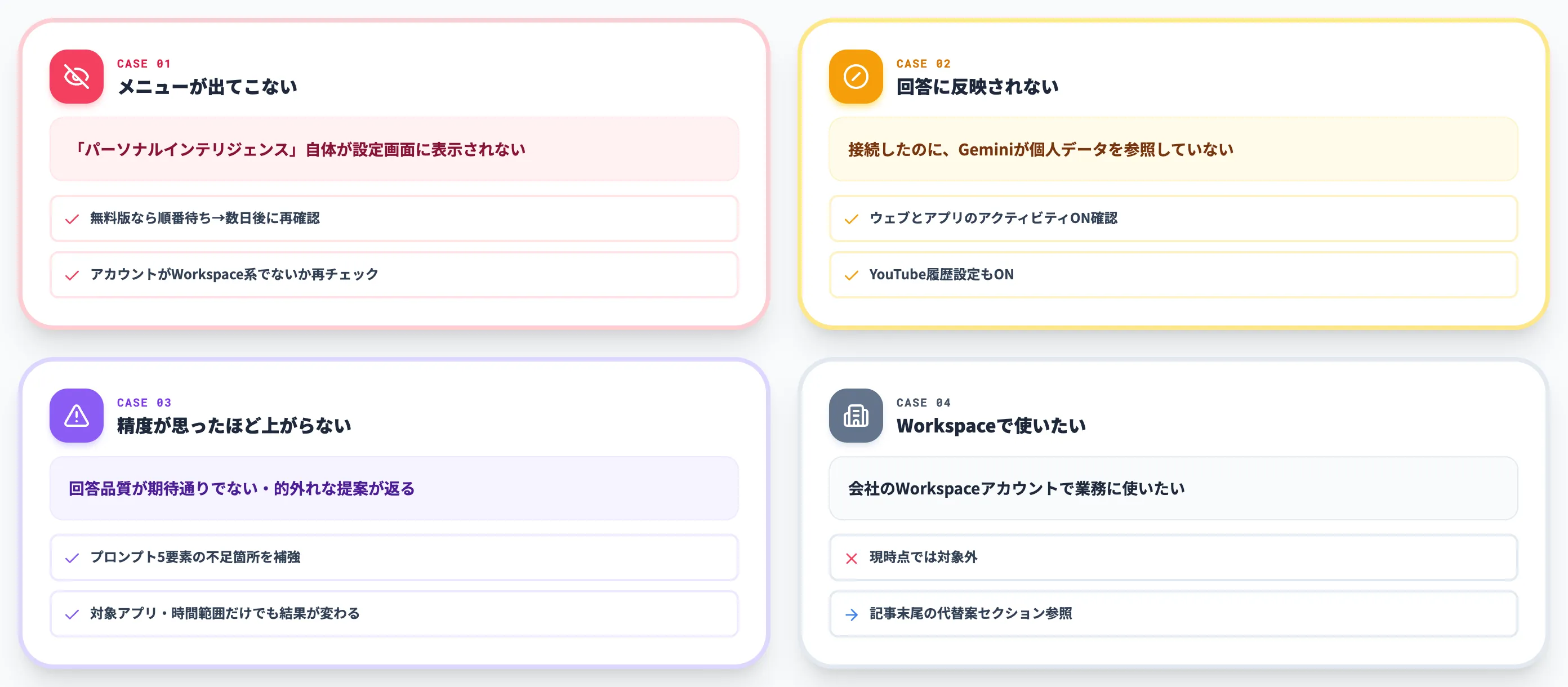The height and width of the screenshot is (687, 1568).
Task: Open the link text 記事末尾の代替案セクション参照
Action: (970, 613)
